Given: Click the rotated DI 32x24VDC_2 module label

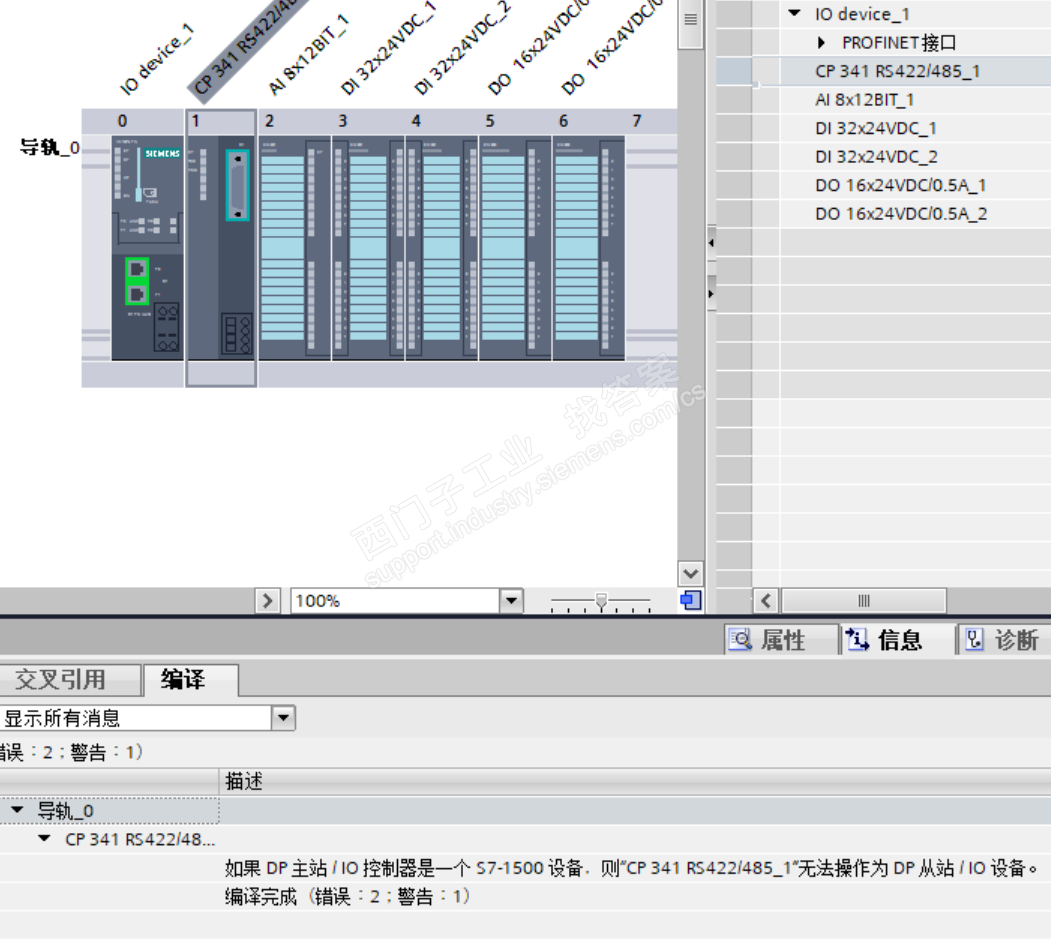Looking at the screenshot, I should (x=462, y=48).
